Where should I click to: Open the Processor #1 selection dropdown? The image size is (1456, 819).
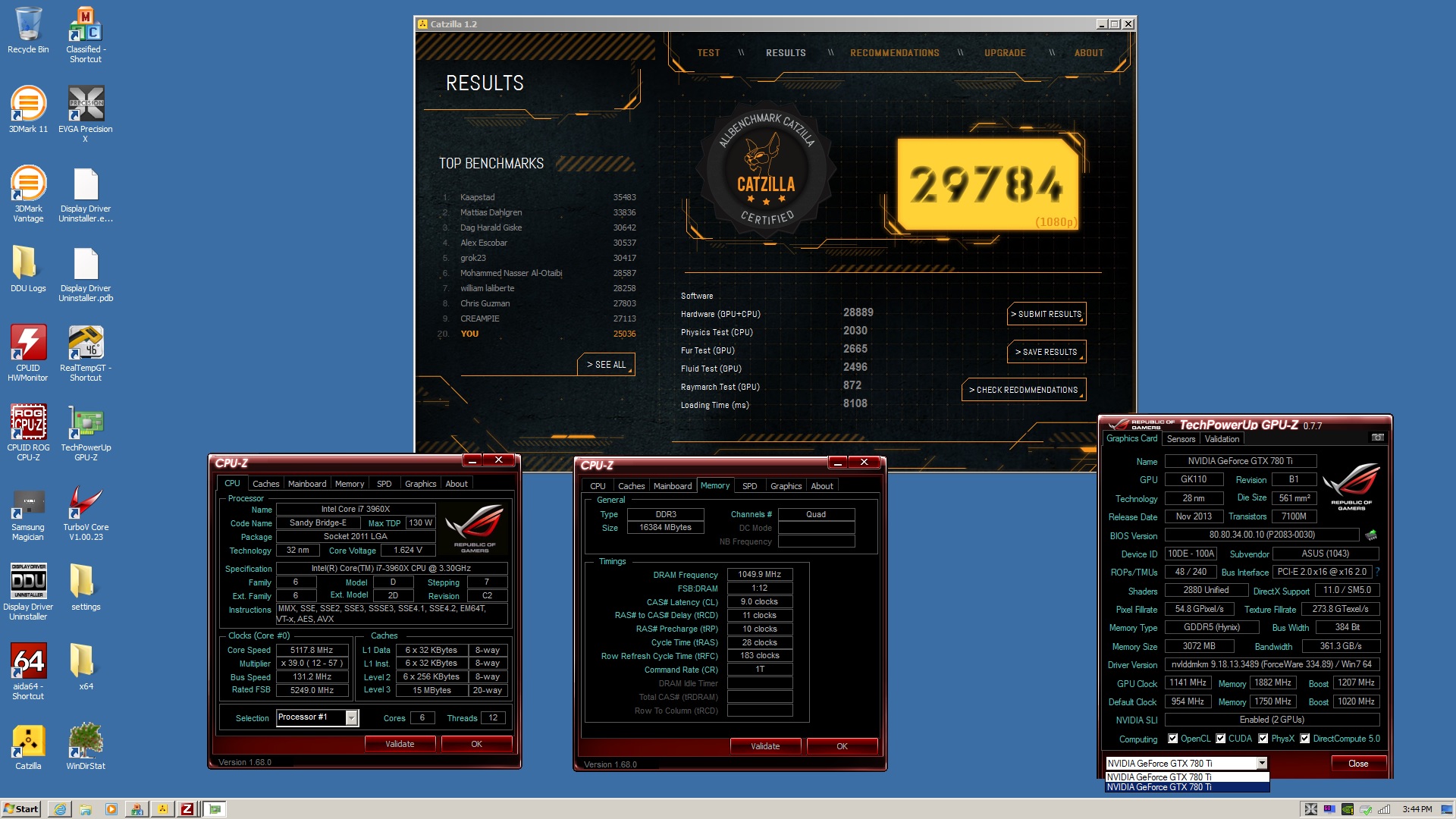[352, 717]
